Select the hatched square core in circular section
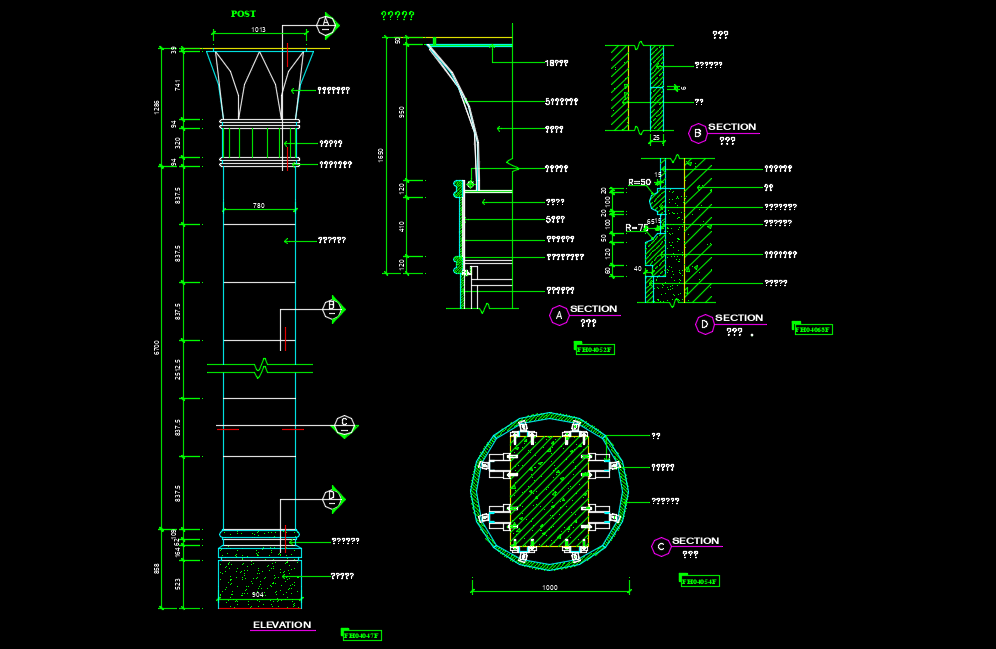Screen dimensions: 996x649 coord(549,491)
